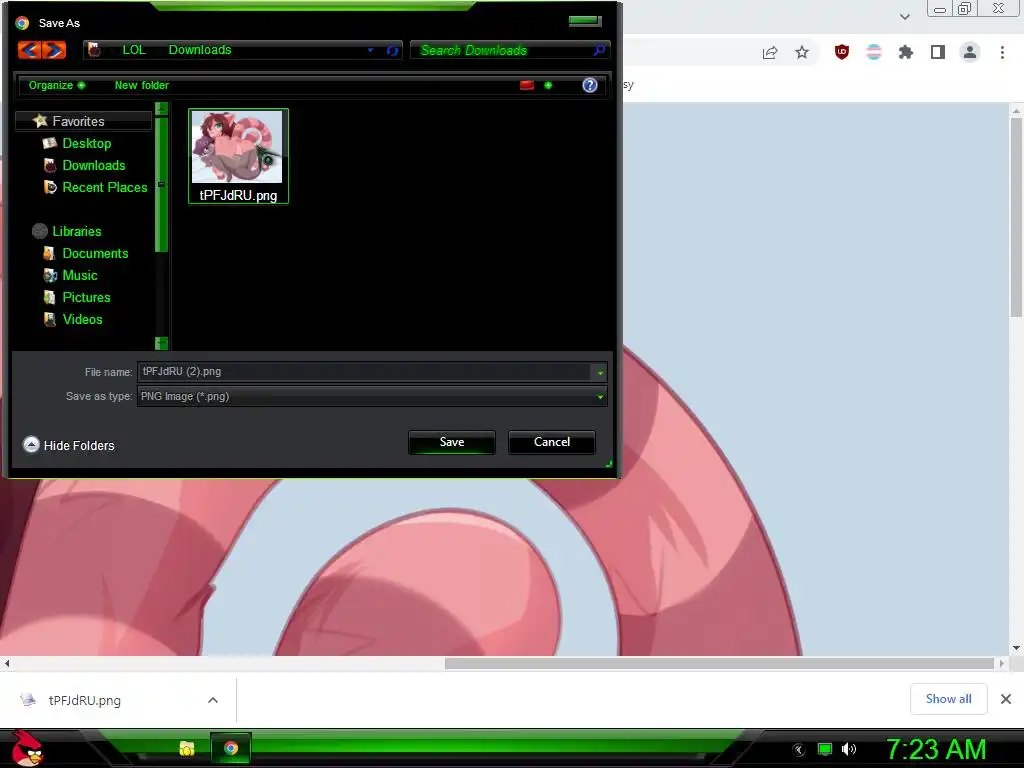The height and width of the screenshot is (768, 1024).
Task: Expand the File name dropdown arrow
Action: [600, 372]
